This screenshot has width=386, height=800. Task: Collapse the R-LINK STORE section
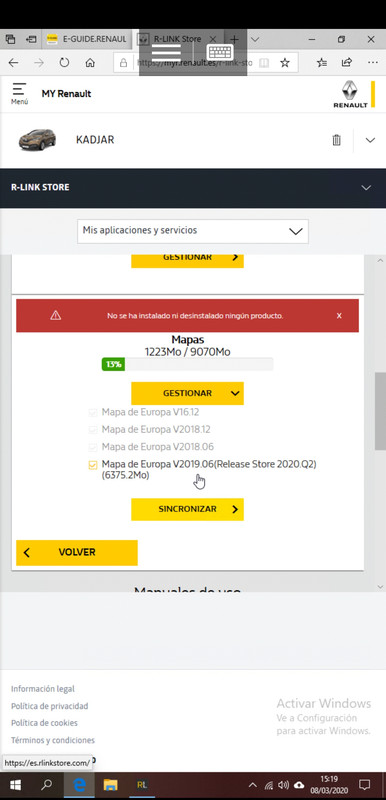click(x=366, y=187)
